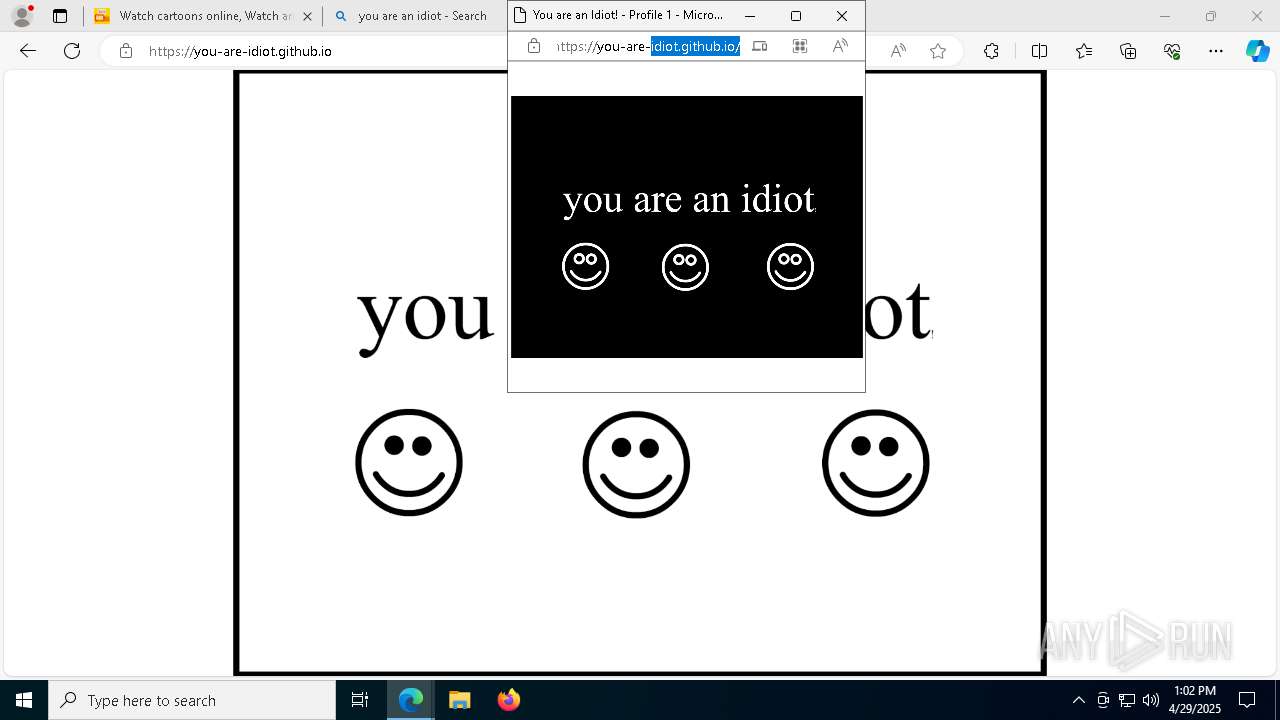Close the popup 'You are an Idiot!' window

pyautogui.click(x=842, y=16)
